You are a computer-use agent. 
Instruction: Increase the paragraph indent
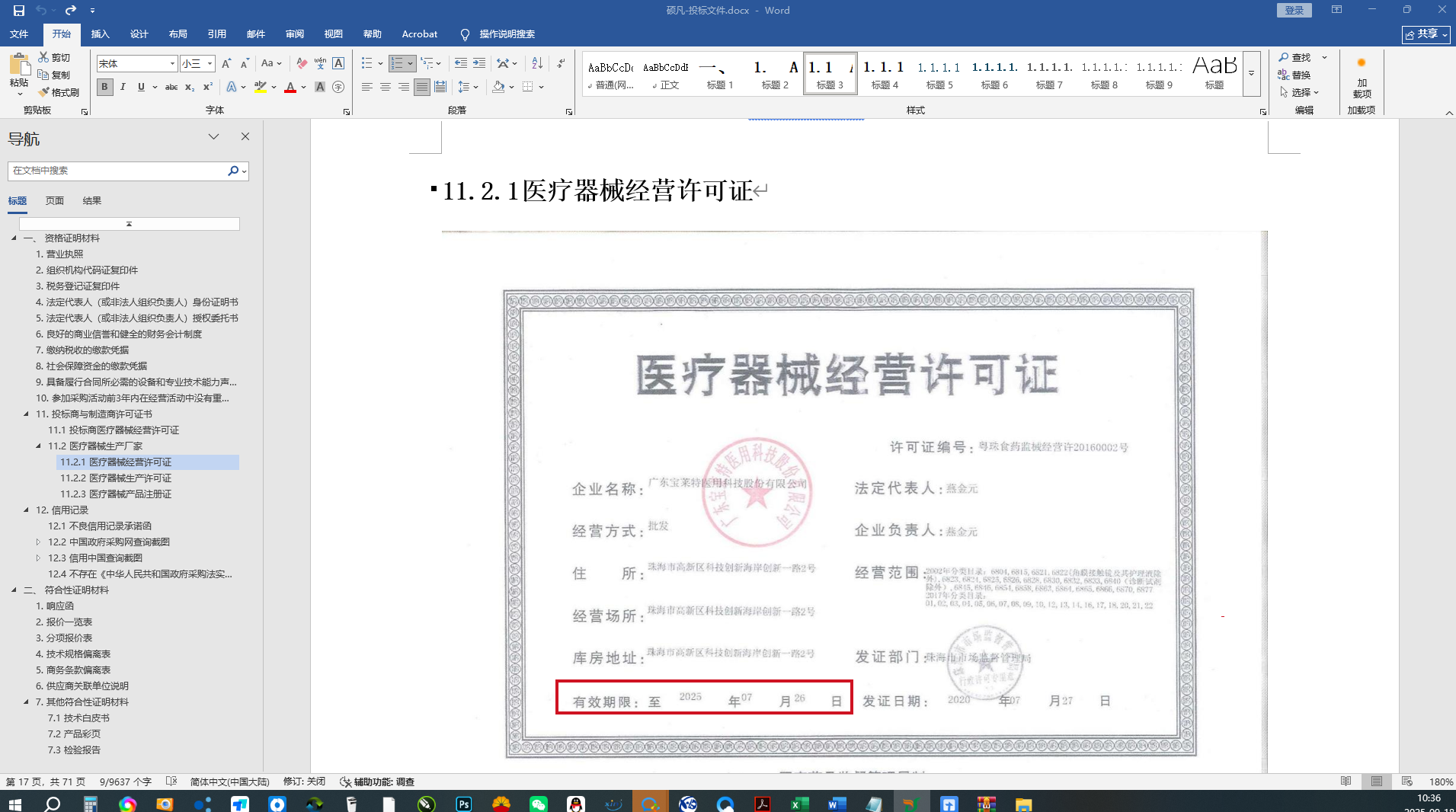click(479, 64)
